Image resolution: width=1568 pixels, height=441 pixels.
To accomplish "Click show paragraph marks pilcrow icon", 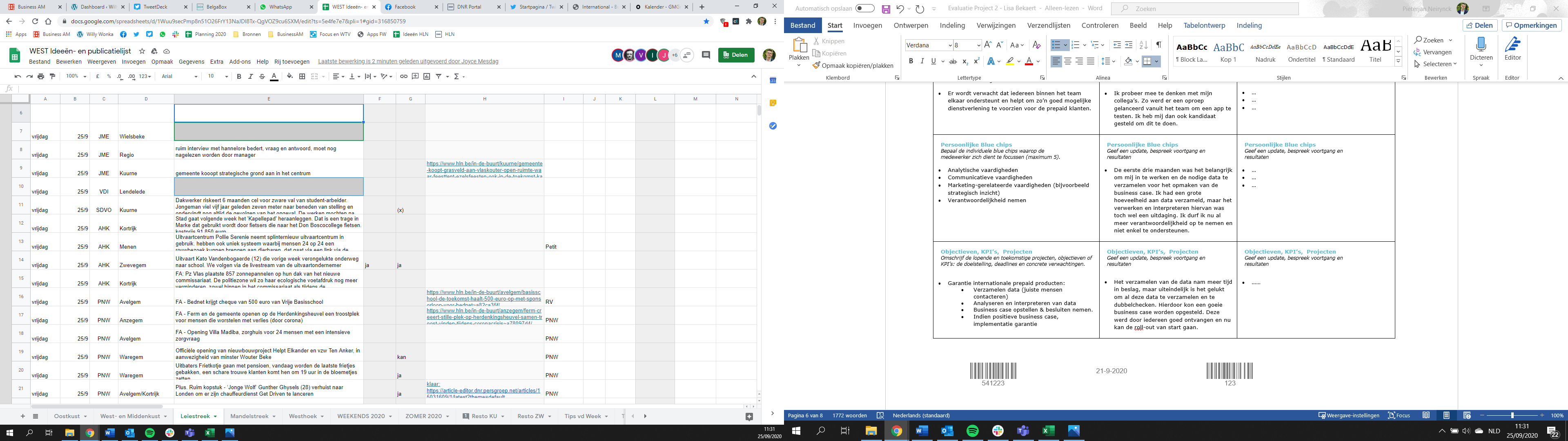I will tap(1158, 45).
